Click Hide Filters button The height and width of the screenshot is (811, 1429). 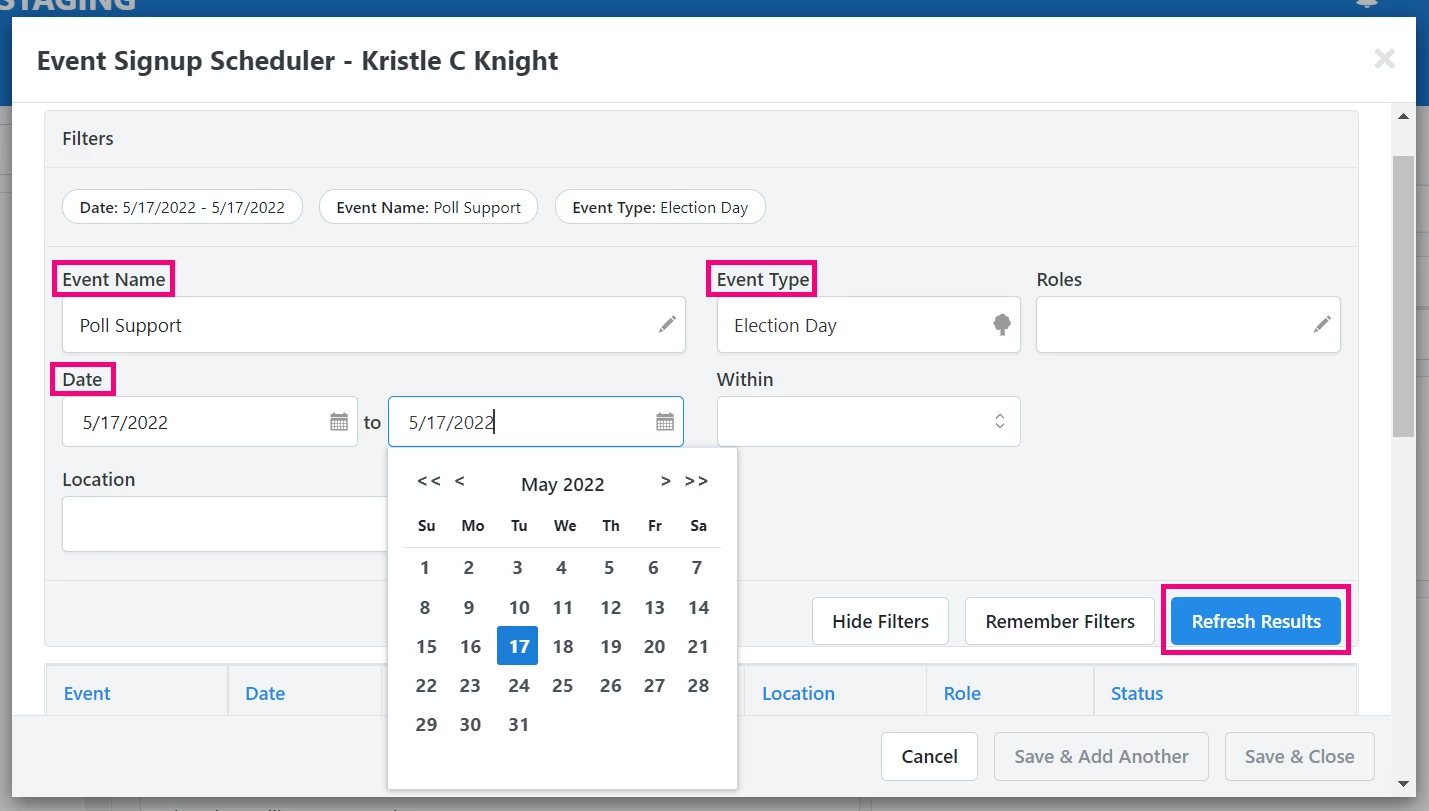click(880, 621)
